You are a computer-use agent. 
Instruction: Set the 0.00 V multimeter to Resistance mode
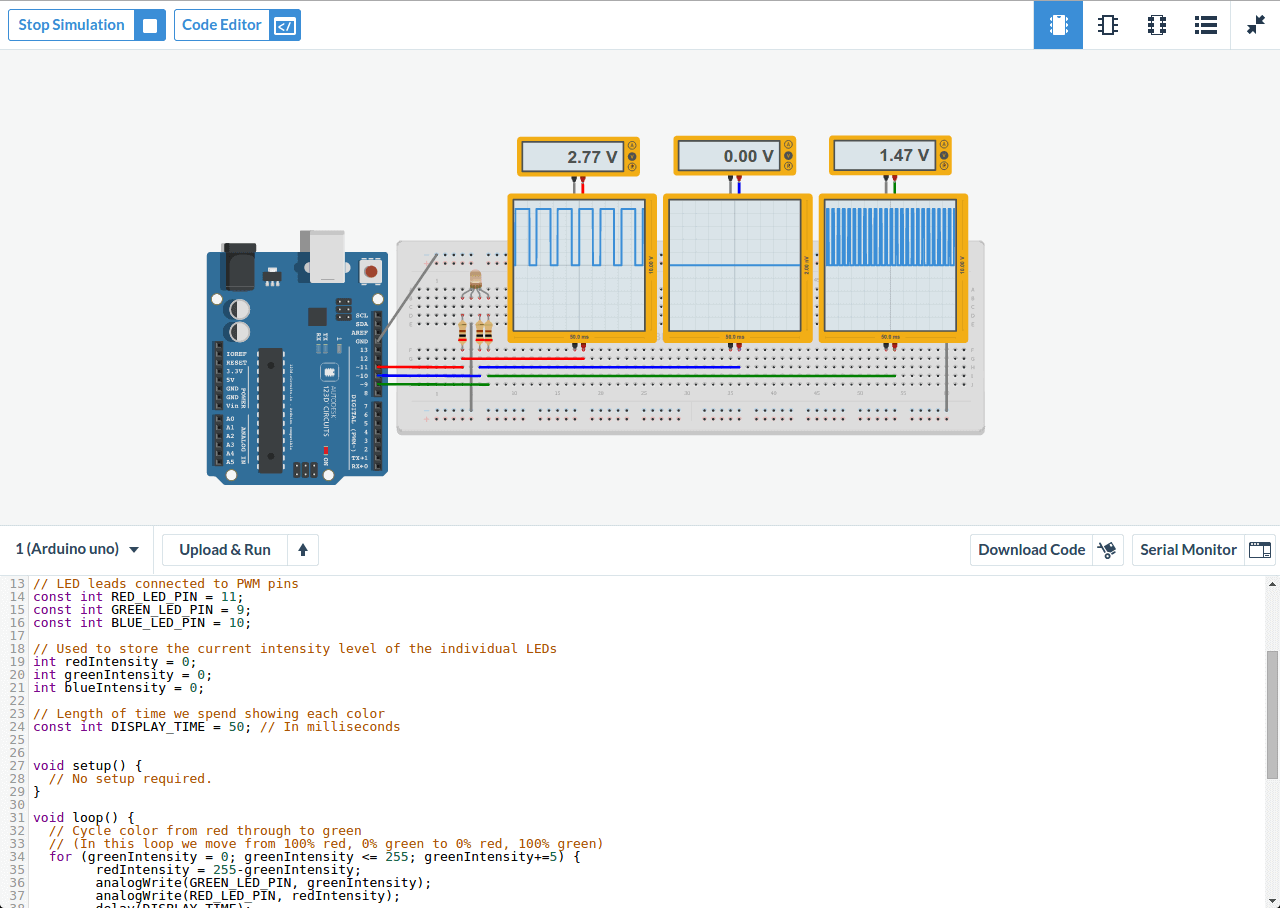click(x=788, y=167)
